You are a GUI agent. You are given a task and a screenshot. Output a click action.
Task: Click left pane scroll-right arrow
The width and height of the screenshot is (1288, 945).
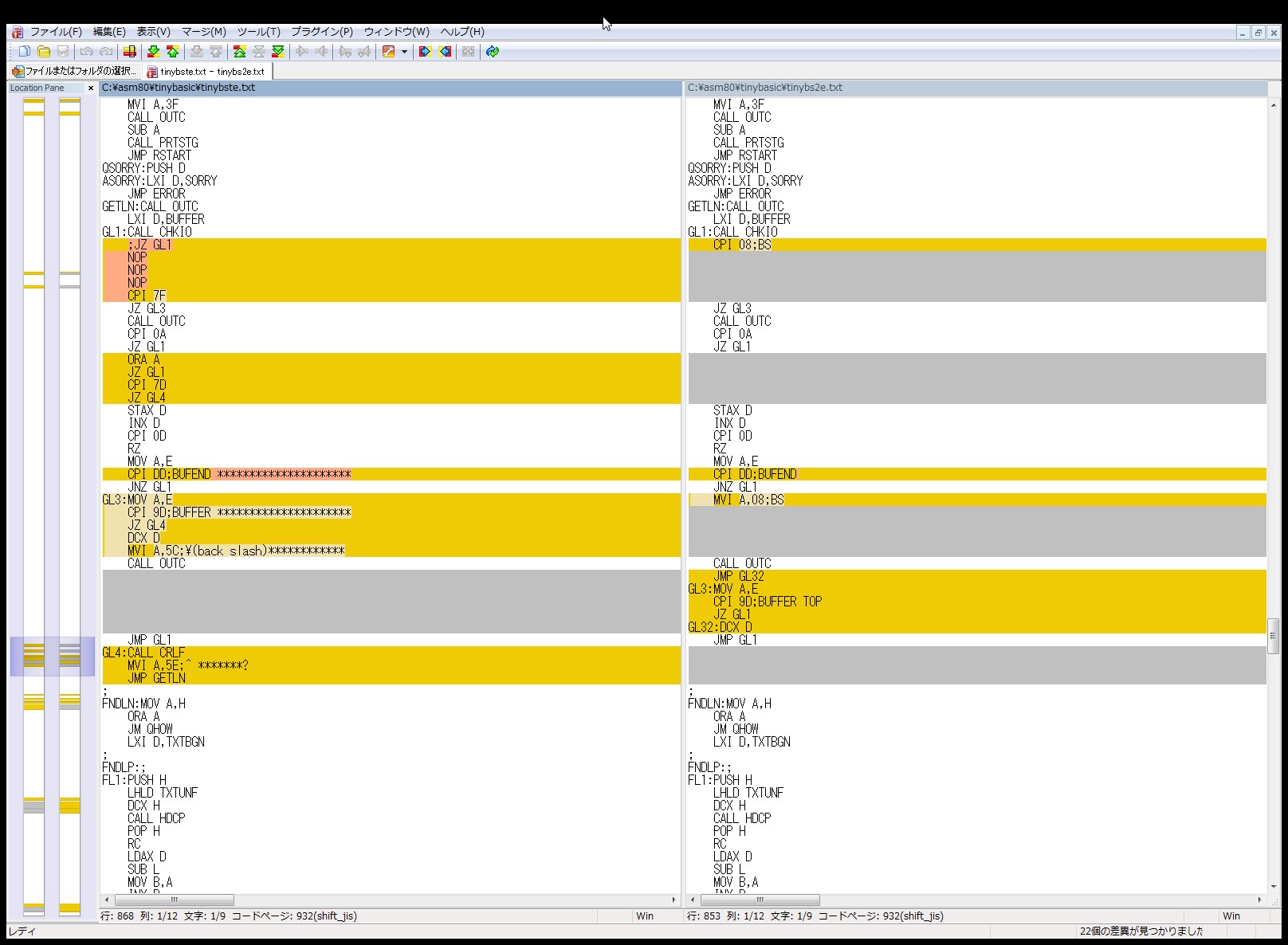click(674, 900)
